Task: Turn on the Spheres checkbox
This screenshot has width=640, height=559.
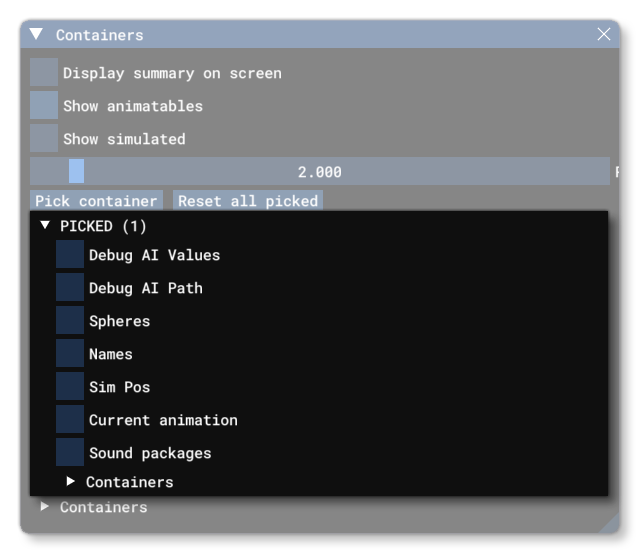Action: [x=70, y=321]
